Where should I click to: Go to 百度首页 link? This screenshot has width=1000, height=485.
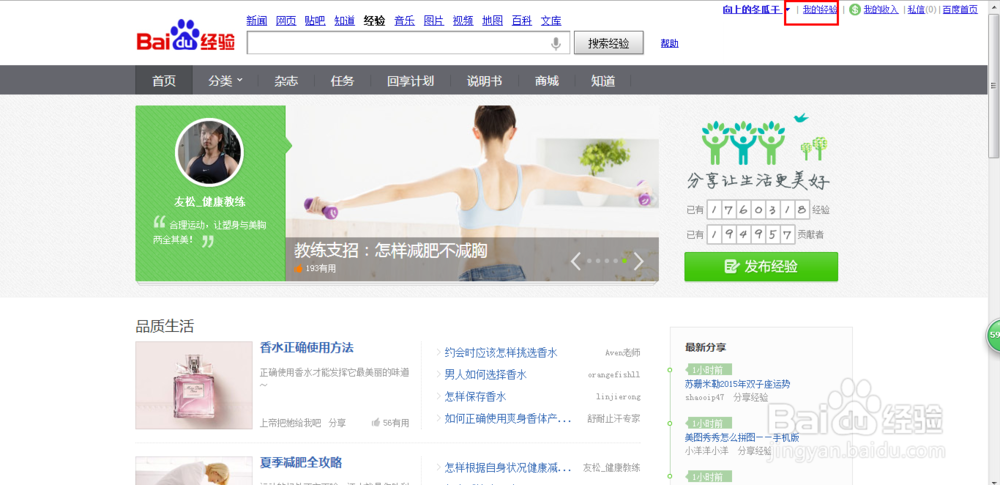(960, 10)
